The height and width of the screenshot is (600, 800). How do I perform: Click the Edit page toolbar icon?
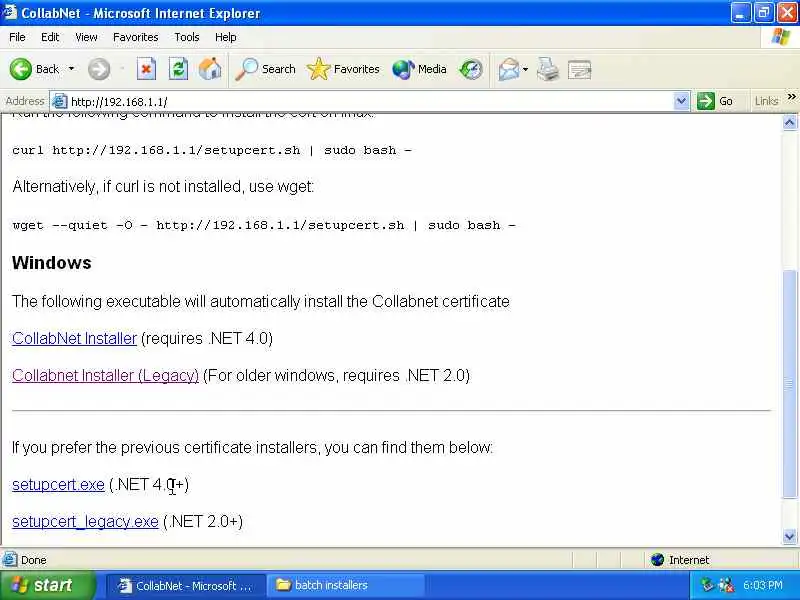pyautogui.click(x=580, y=69)
